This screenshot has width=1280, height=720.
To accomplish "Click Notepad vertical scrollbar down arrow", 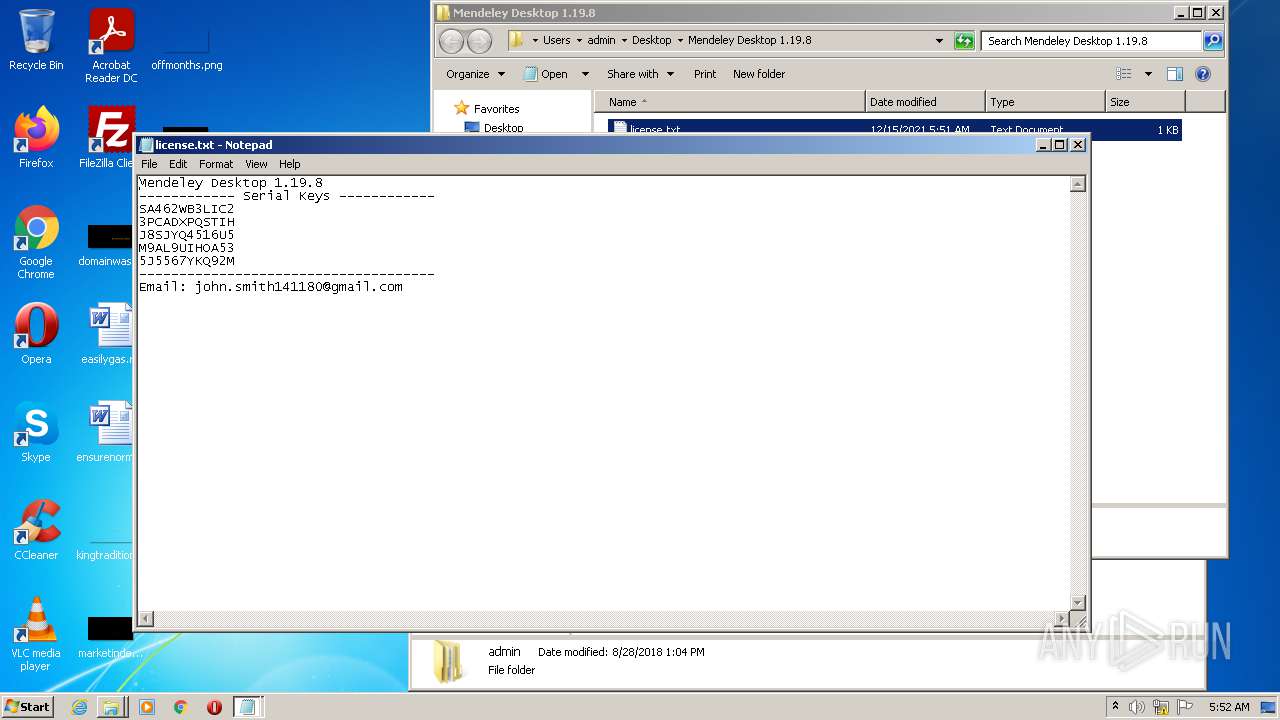I will click(x=1077, y=602).
